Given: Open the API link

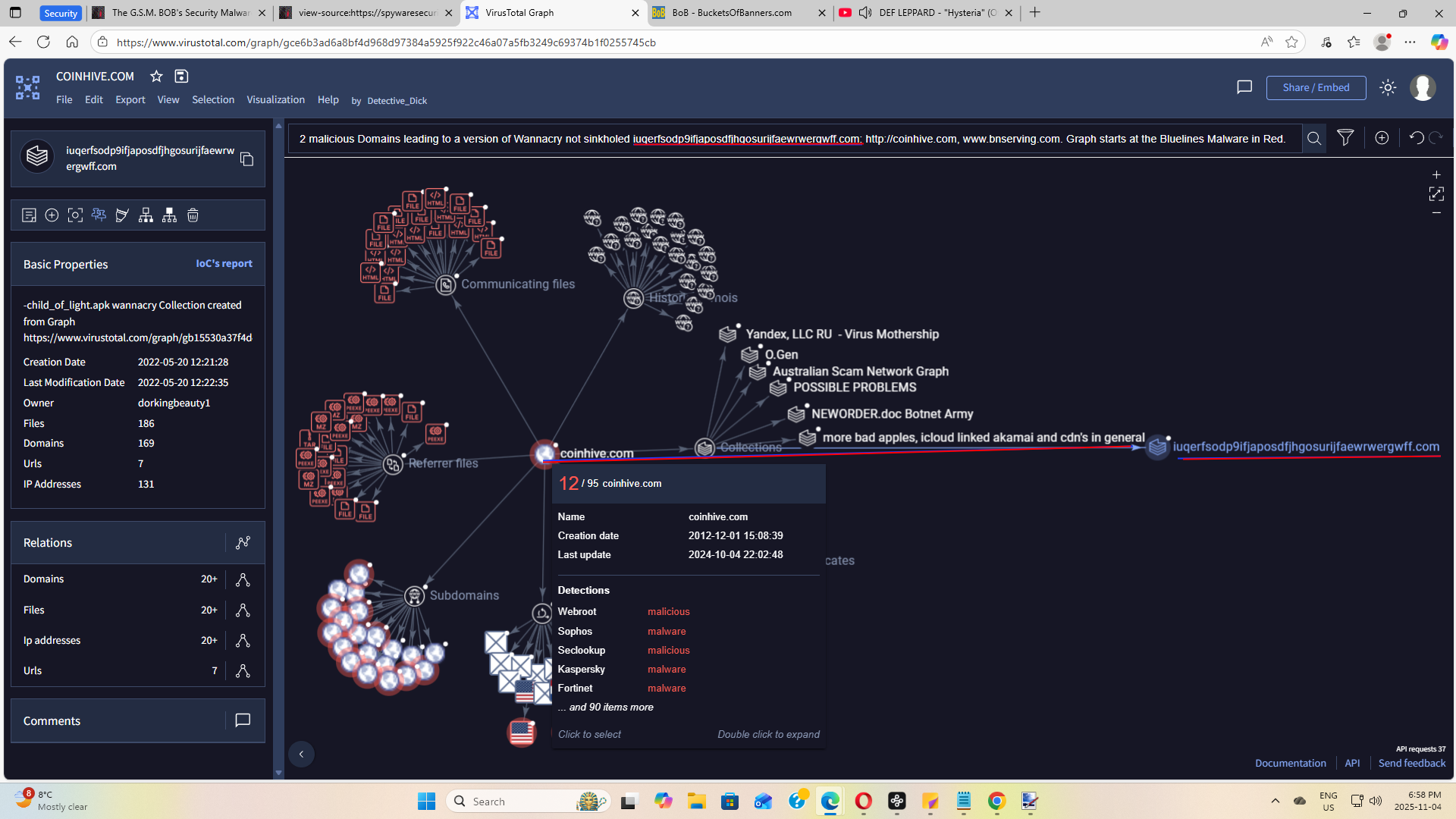Looking at the screenshot, I should click(x=1352, y=763).
